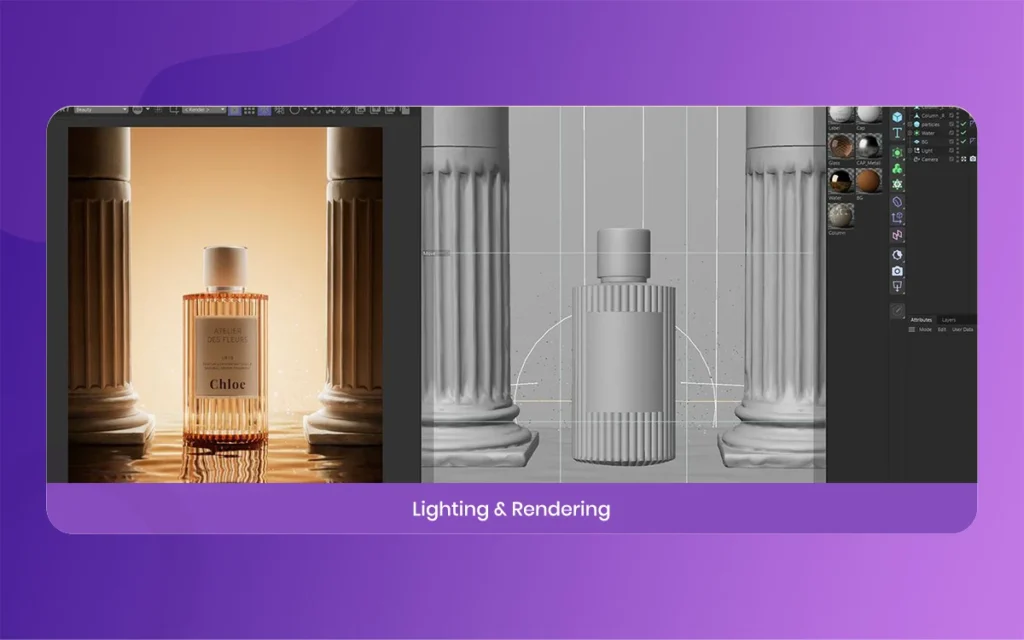The height and width of the screenshot is (640, 1024).
Task: Toggle layer square on Light row
Action: [952, 150]
